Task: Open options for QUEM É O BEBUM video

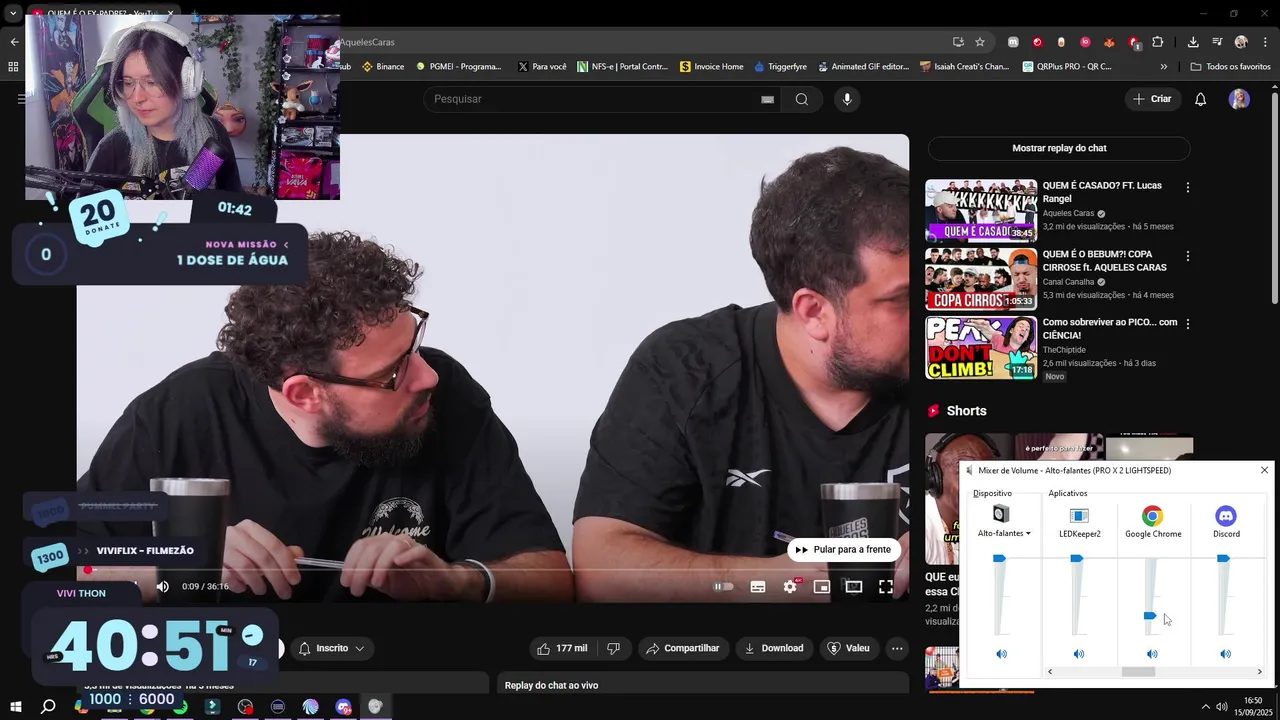Action: click(1188, 256)
